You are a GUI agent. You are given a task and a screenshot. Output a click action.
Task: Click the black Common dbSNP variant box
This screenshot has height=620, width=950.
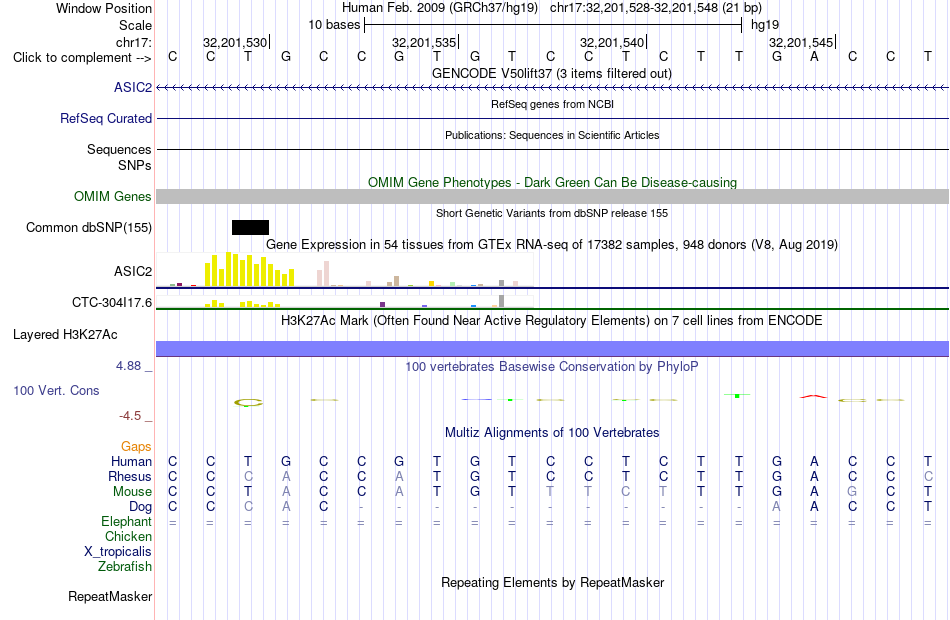tap(250, 227)
